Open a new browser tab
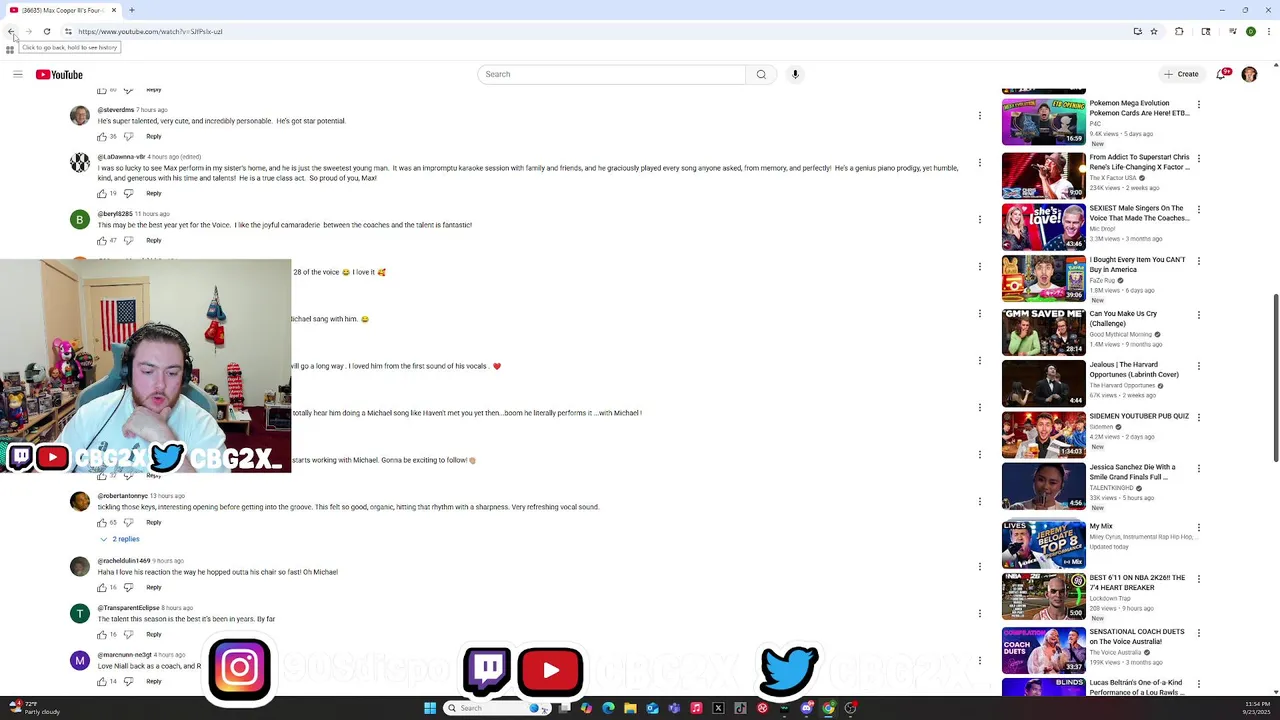Viewport: 1280px width, 720px height. click(131, 10)
